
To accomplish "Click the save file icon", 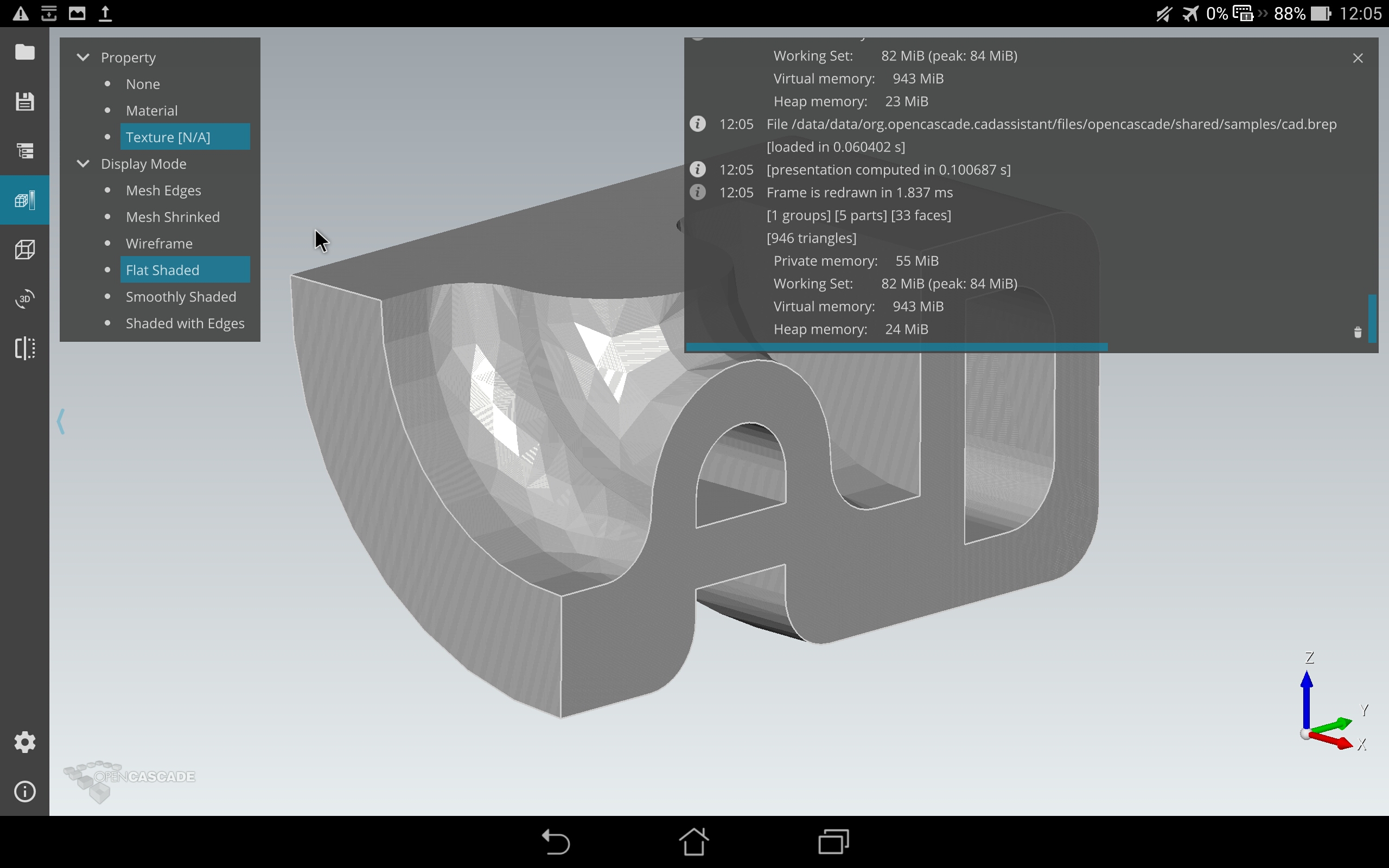I will click(x=24, y=101).
